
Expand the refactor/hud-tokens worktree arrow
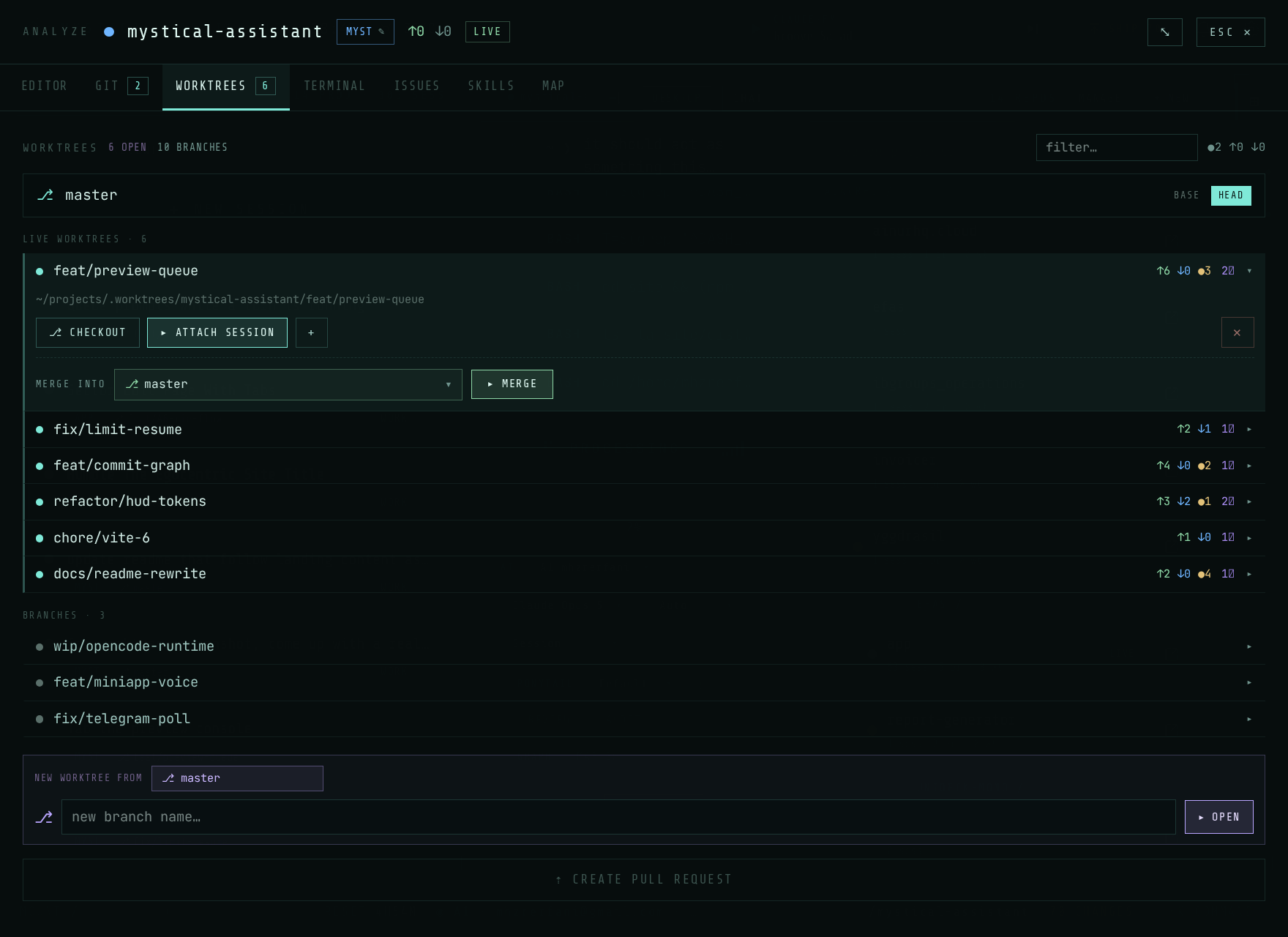[x=1249, y=501]
